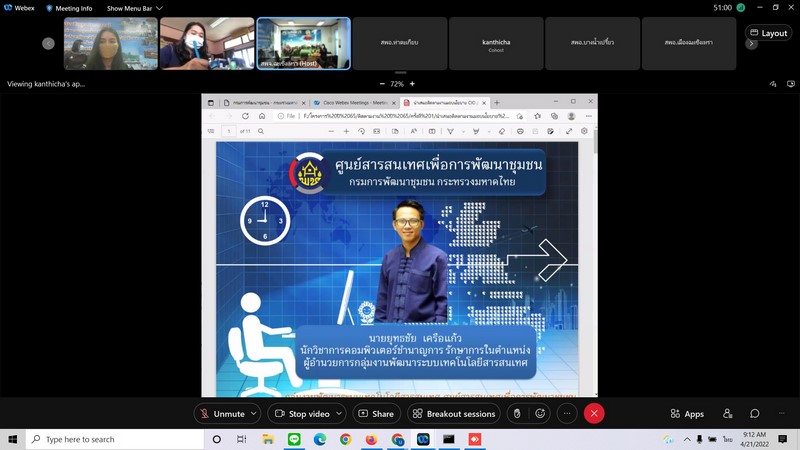
Task: Open the notification center
Action: pos(783,439)
